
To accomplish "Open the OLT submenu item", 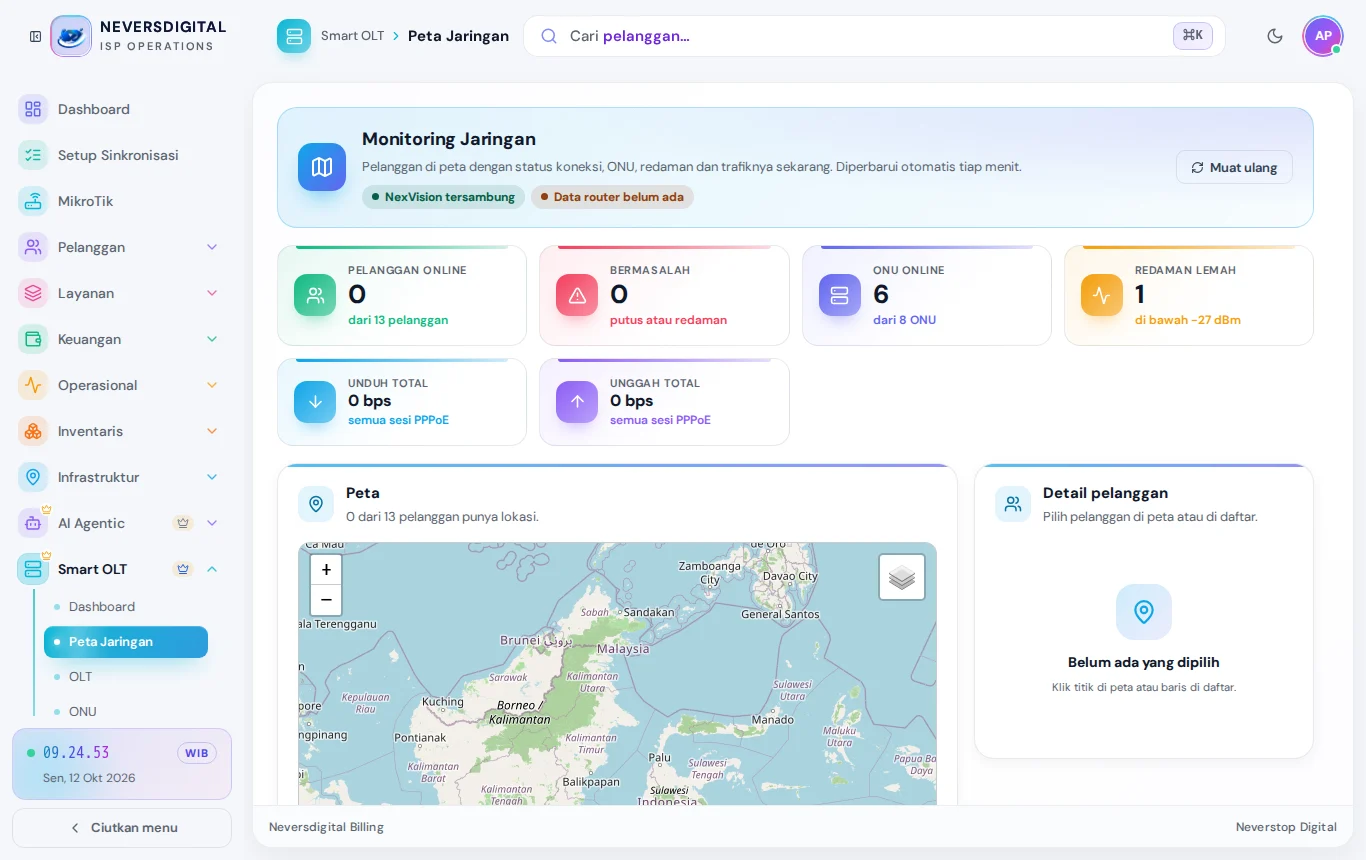I will tap(126, 677).
